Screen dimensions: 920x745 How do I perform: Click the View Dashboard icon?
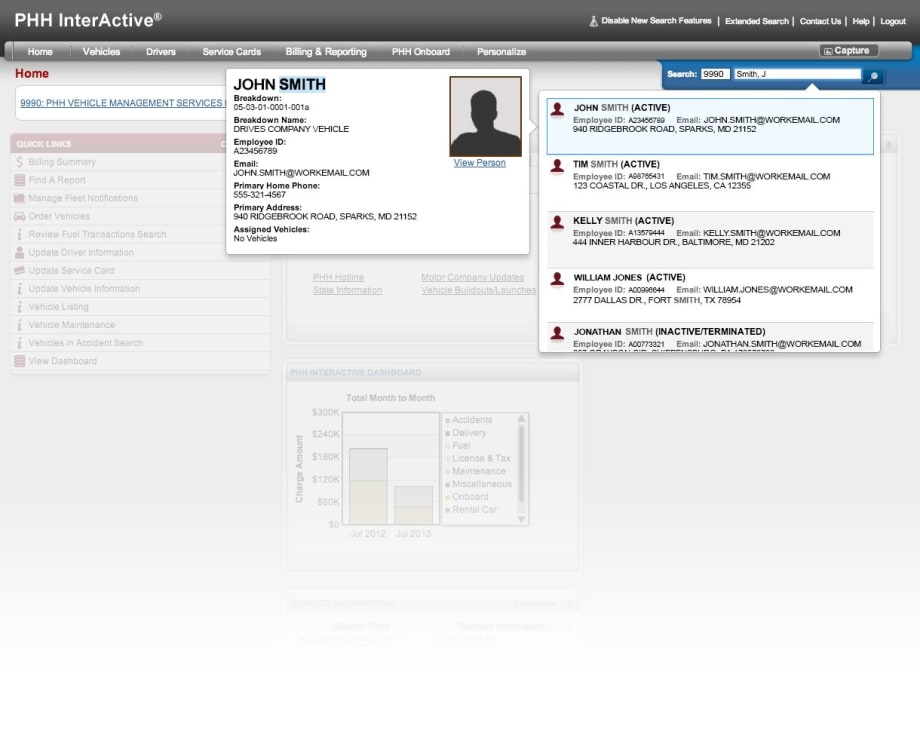pos(19,361)
